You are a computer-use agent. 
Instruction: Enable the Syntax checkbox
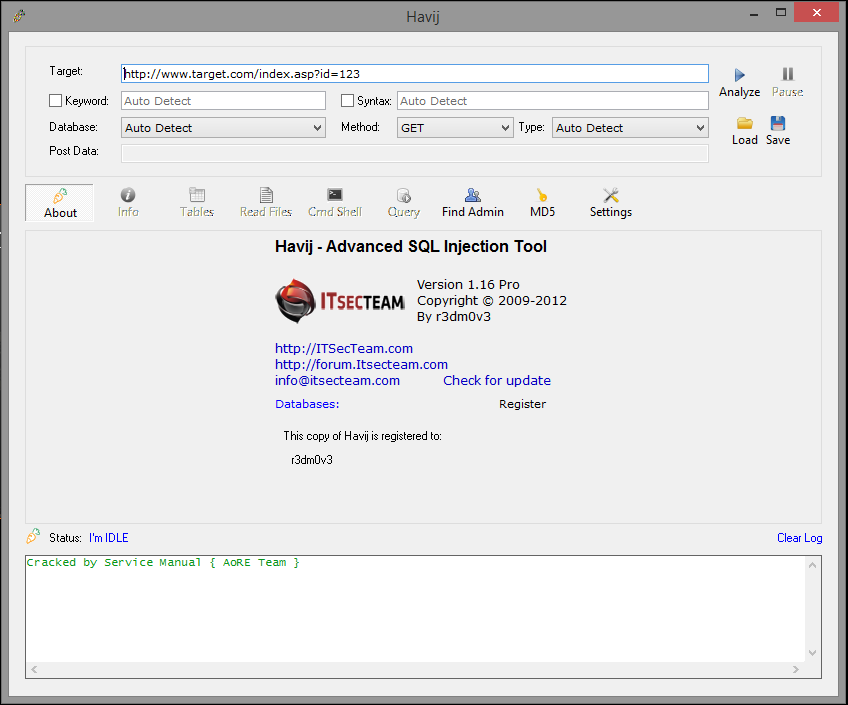tap(347, 101)
